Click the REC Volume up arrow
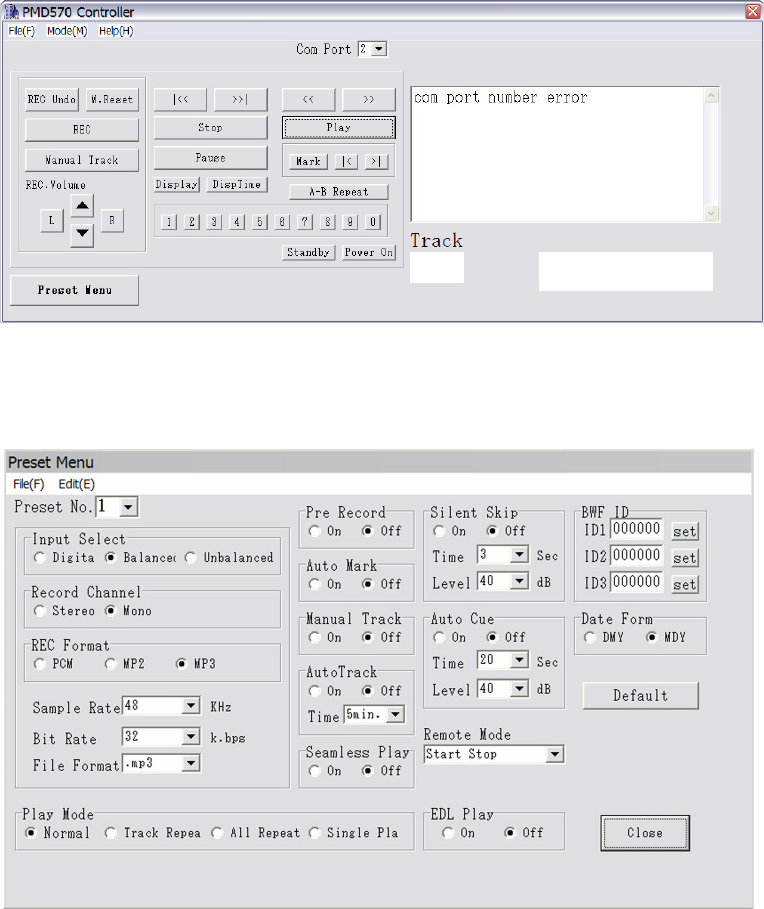The width and height of the screenshot is (764, 909). tap(82, 205)
